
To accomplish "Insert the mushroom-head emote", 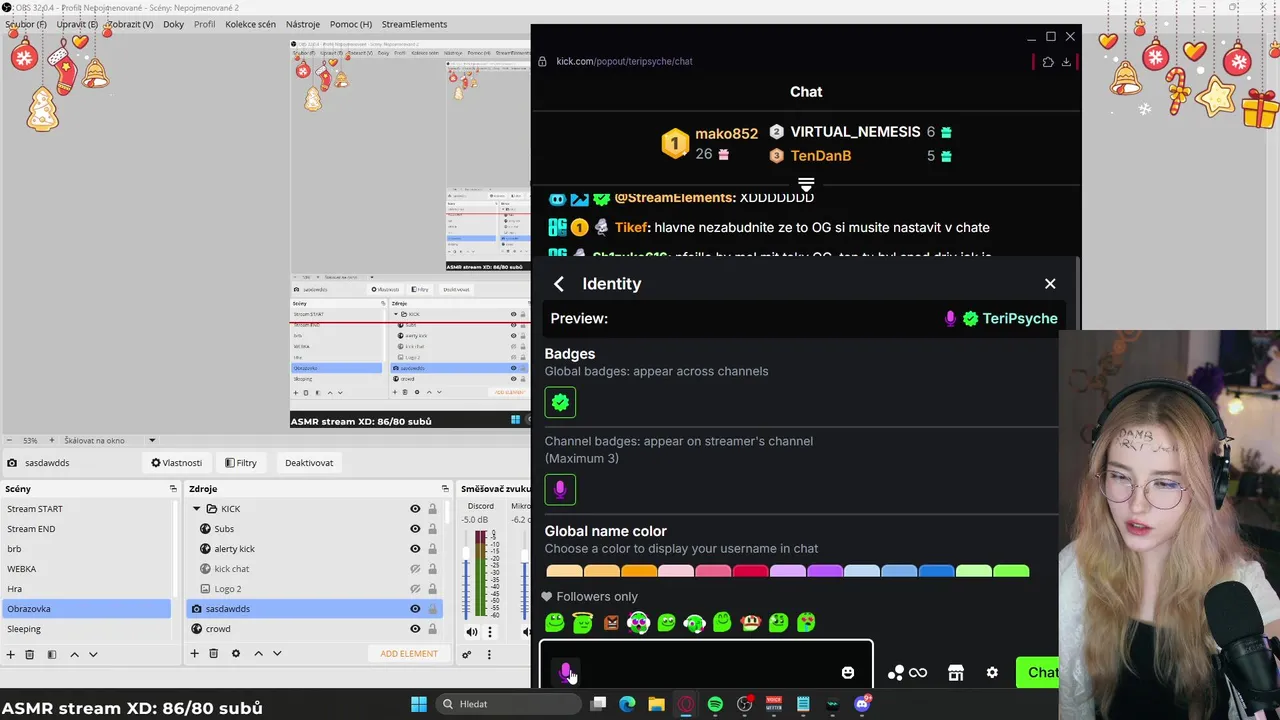I will (750, 623).
